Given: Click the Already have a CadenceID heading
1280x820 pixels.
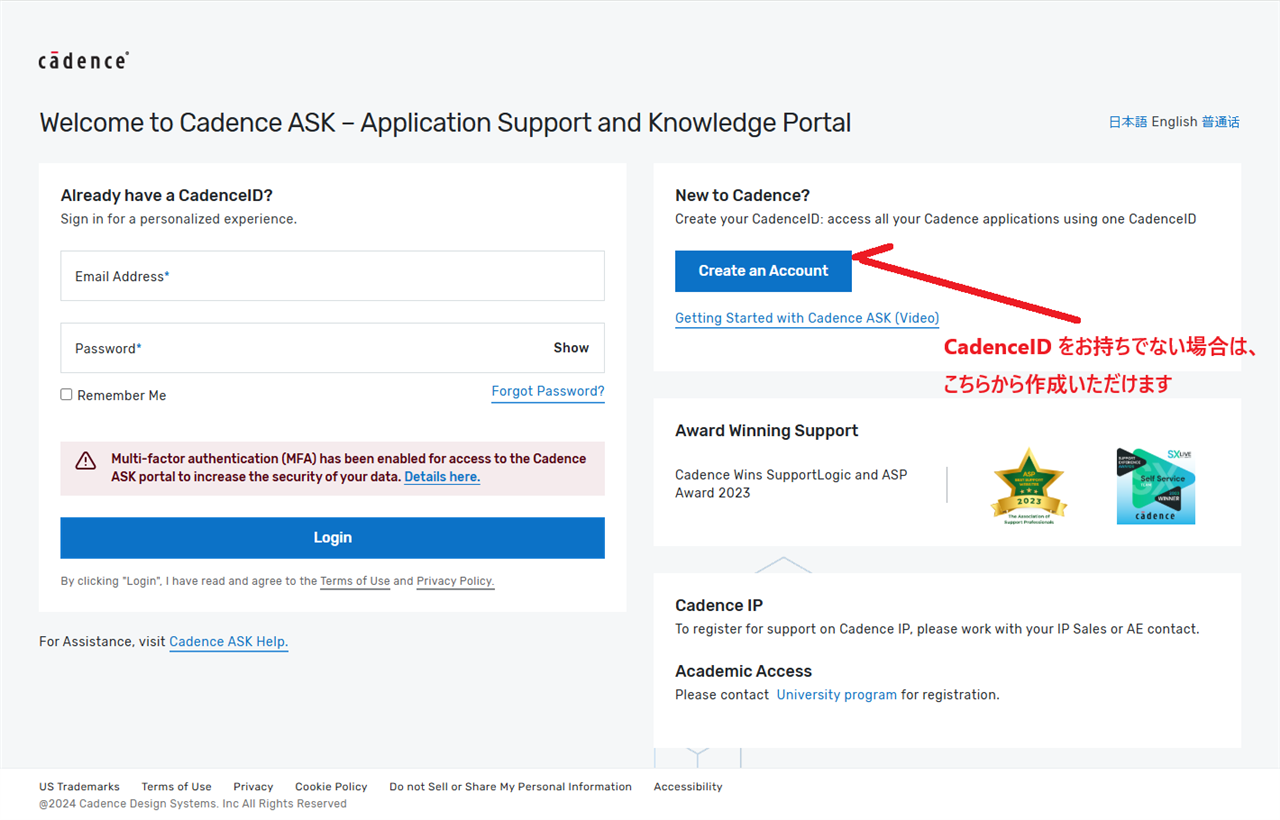Looking at the screenshot, I should (166, 196).
